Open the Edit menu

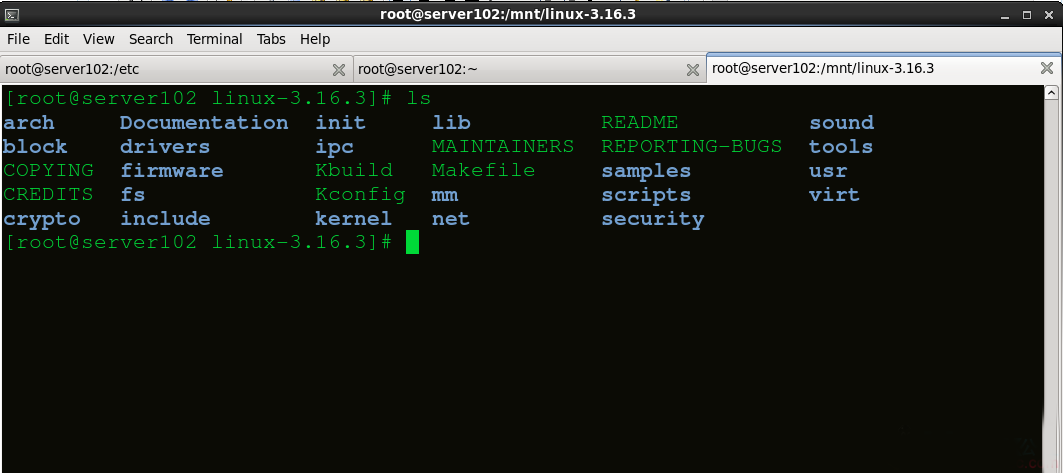(56, 39)
